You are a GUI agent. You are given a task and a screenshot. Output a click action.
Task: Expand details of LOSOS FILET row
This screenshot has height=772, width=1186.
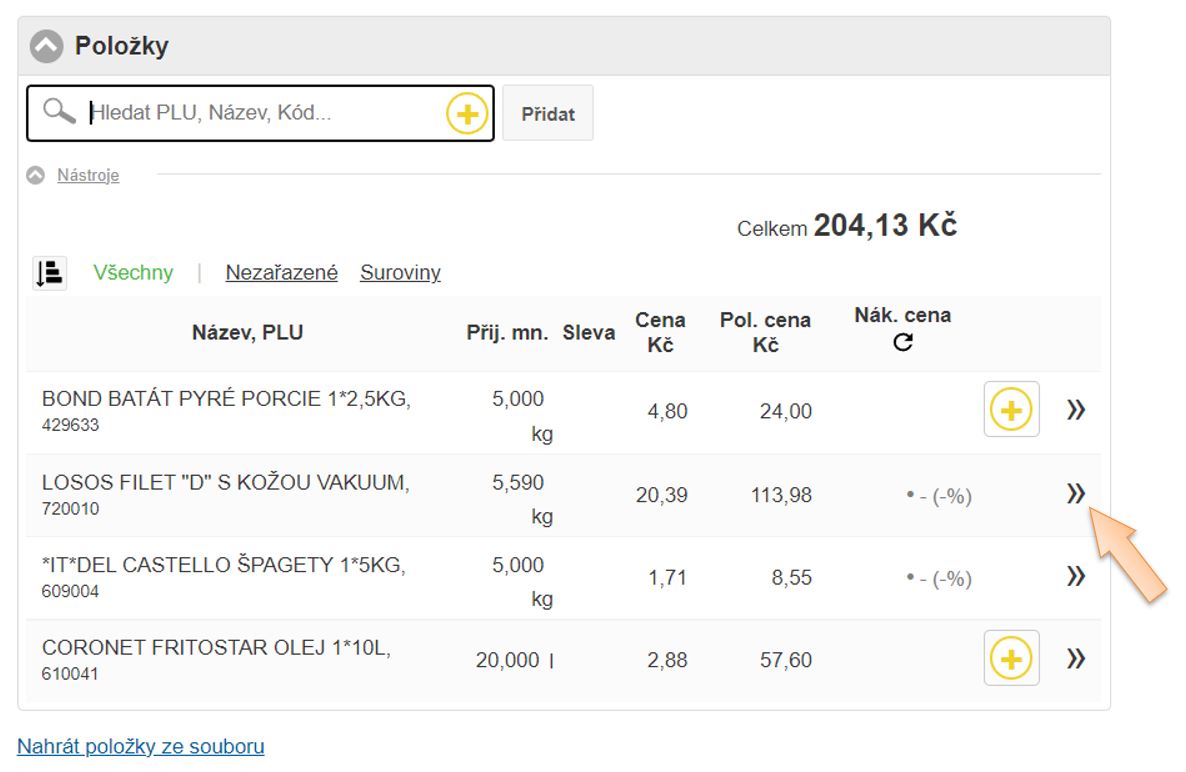[x=1075, y=492]
